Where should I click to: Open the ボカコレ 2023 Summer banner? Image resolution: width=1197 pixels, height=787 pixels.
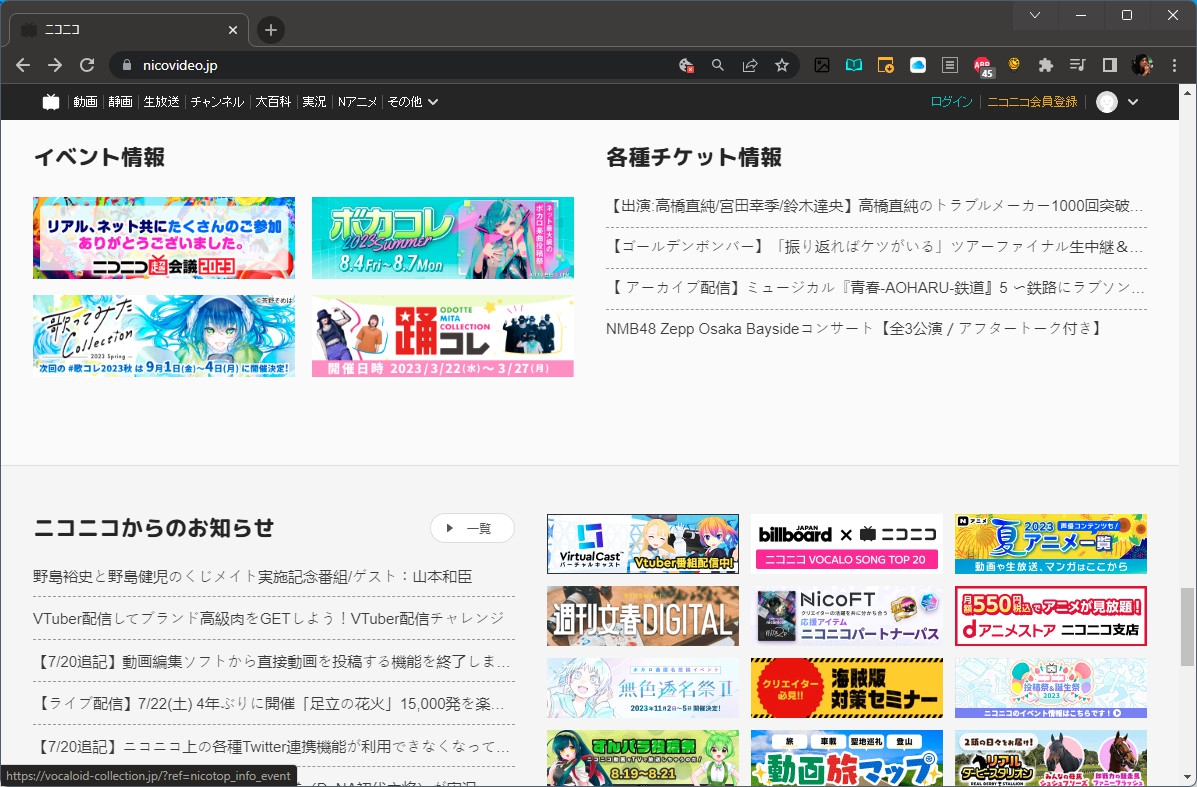point(443,237)
